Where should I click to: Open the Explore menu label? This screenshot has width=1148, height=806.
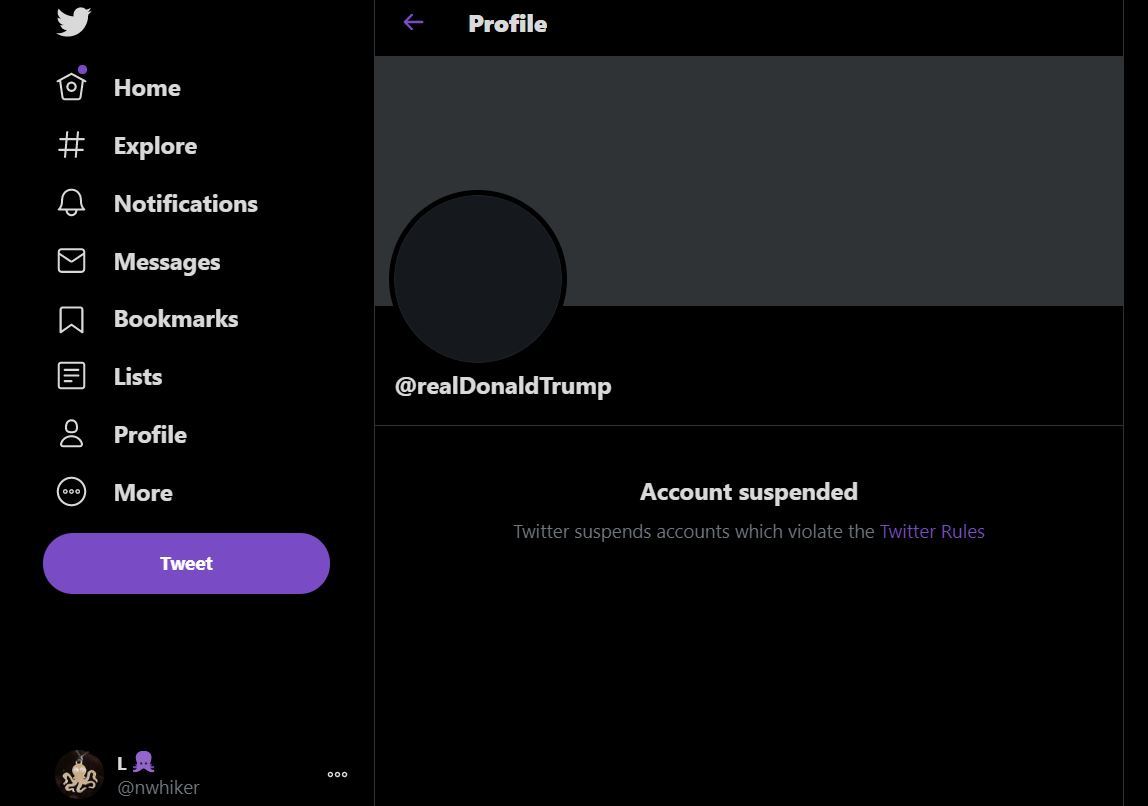pyautogui.click(x=155, y=146)
